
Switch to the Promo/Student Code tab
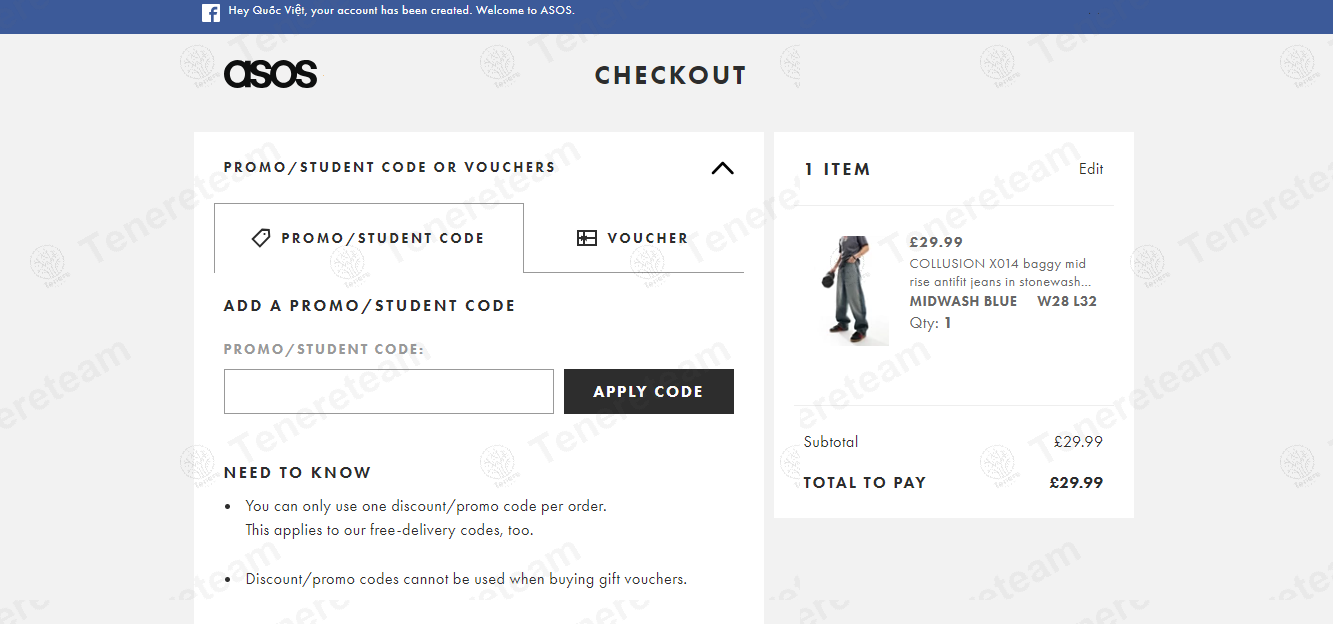369,238
